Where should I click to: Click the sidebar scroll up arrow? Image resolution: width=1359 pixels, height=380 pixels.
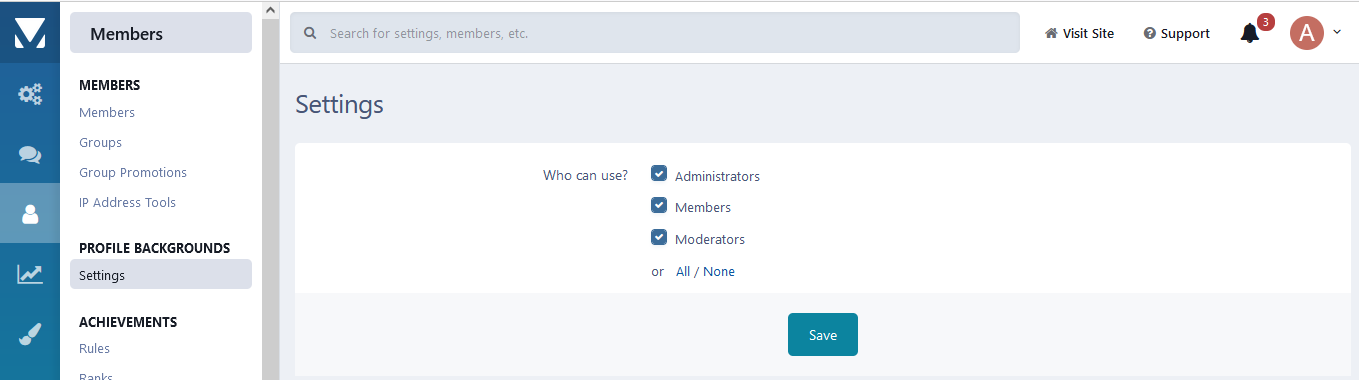click(270, 8)
